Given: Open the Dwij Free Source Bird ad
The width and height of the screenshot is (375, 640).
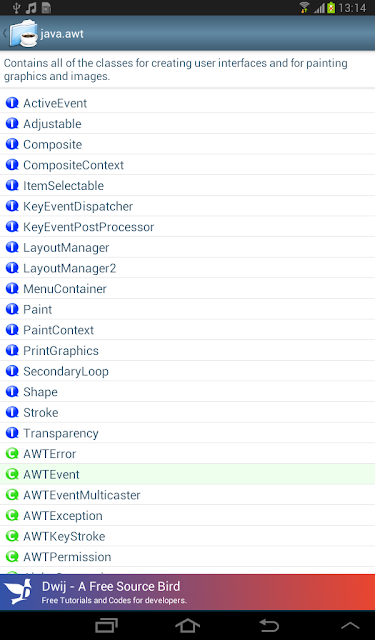Looking at the screenshot, I should tap(187, 592).
